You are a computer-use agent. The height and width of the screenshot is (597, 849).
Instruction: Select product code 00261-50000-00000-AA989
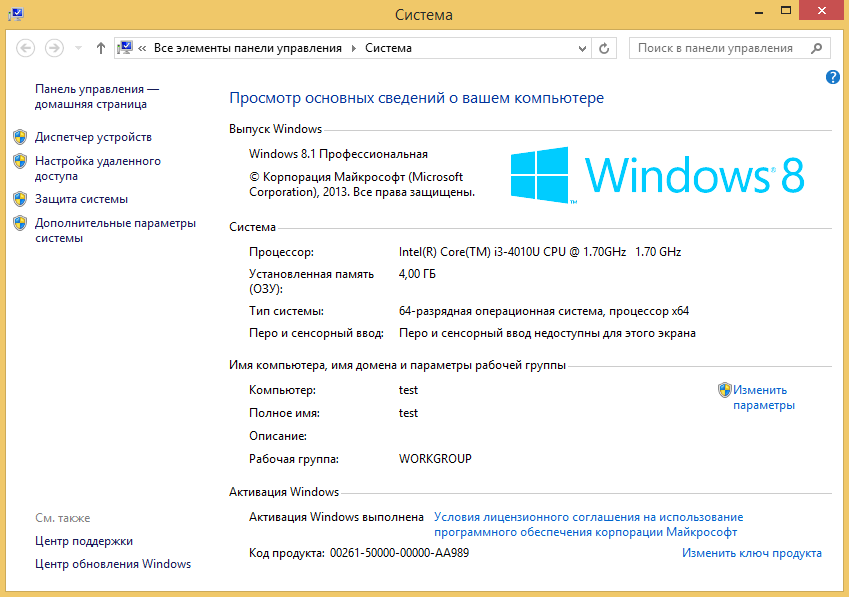tap(400, 553)
